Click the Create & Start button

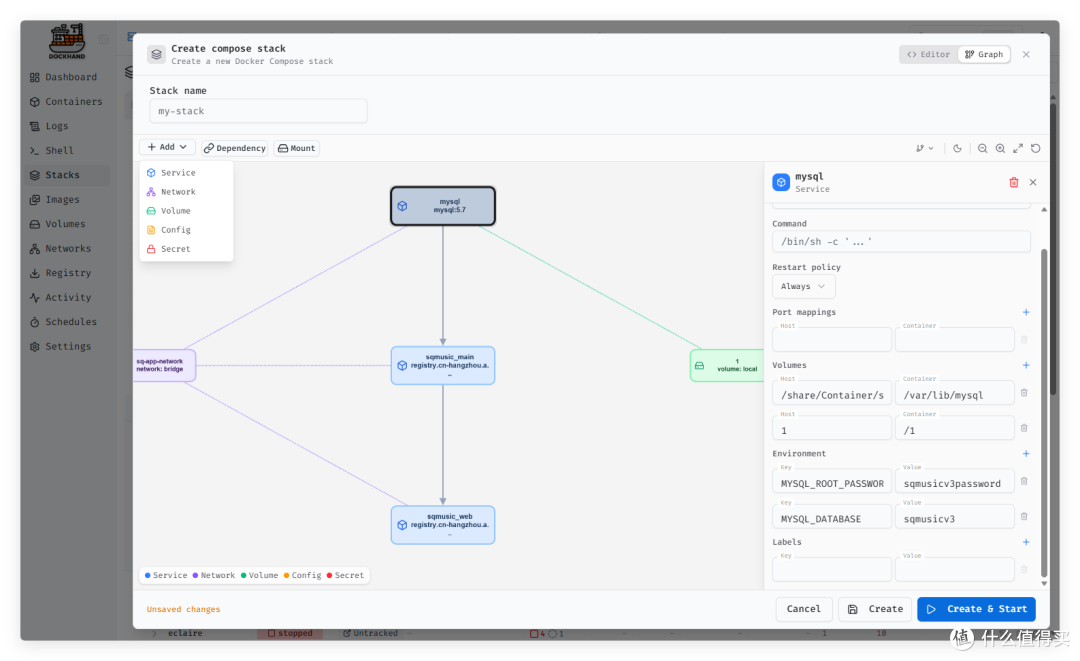(977, 609)
